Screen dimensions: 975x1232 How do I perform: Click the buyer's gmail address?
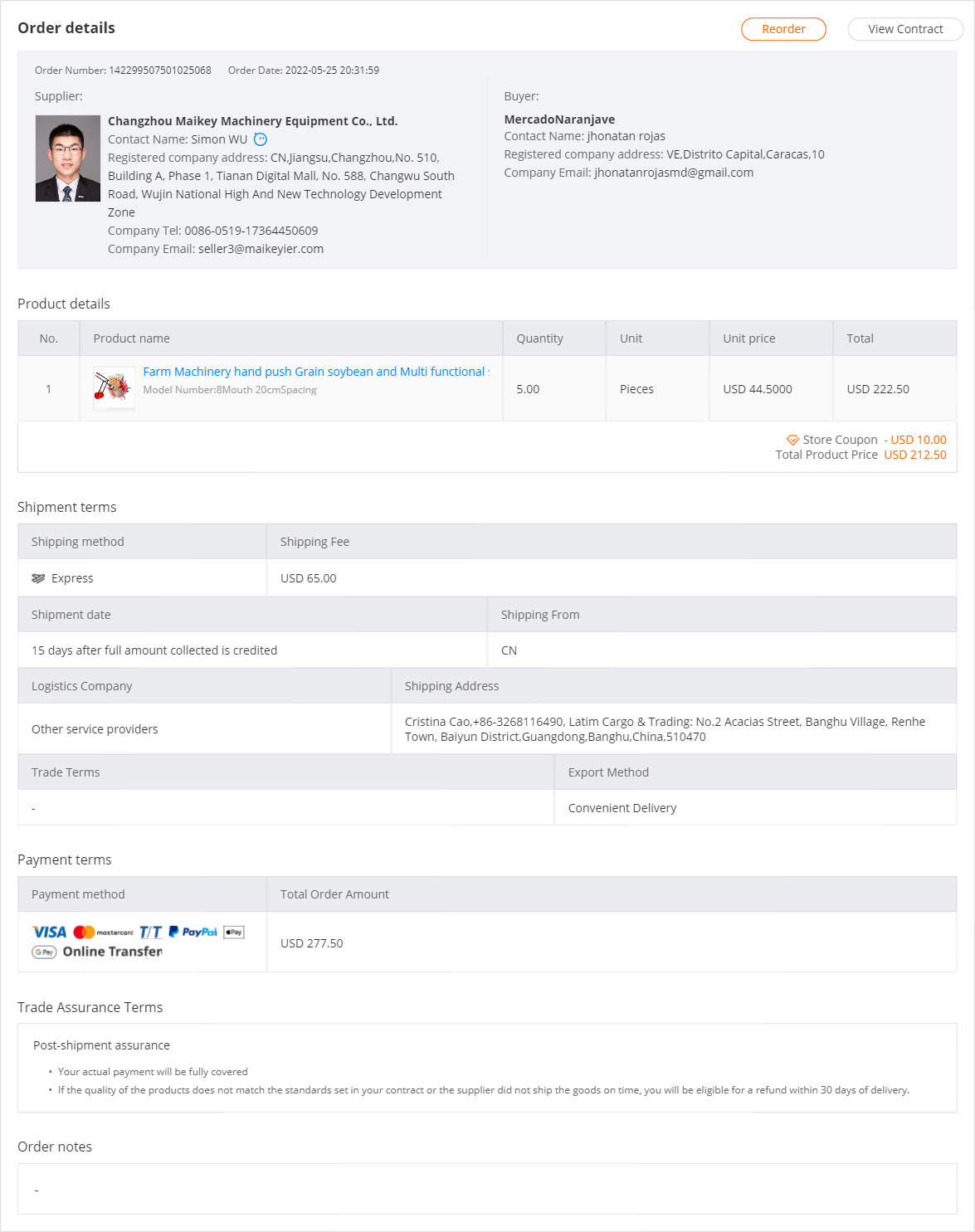pyautogui.click(x=674, y=173)
